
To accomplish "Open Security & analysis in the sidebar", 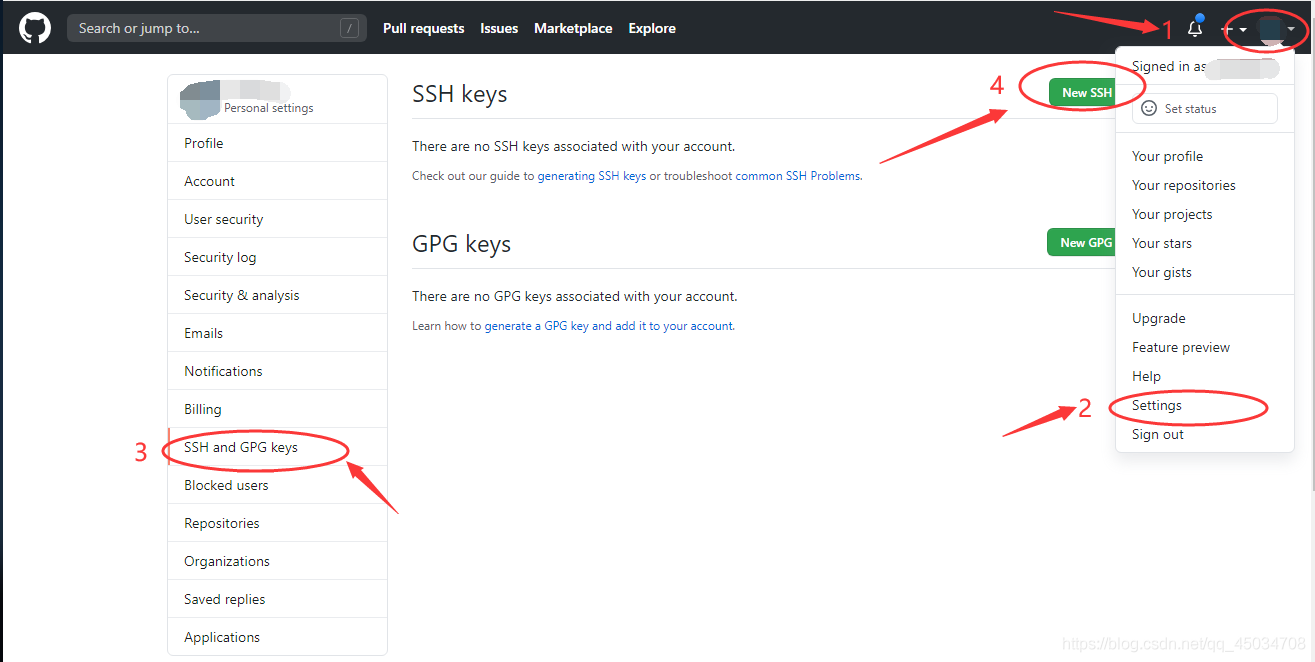I will (x=277, y=295).
